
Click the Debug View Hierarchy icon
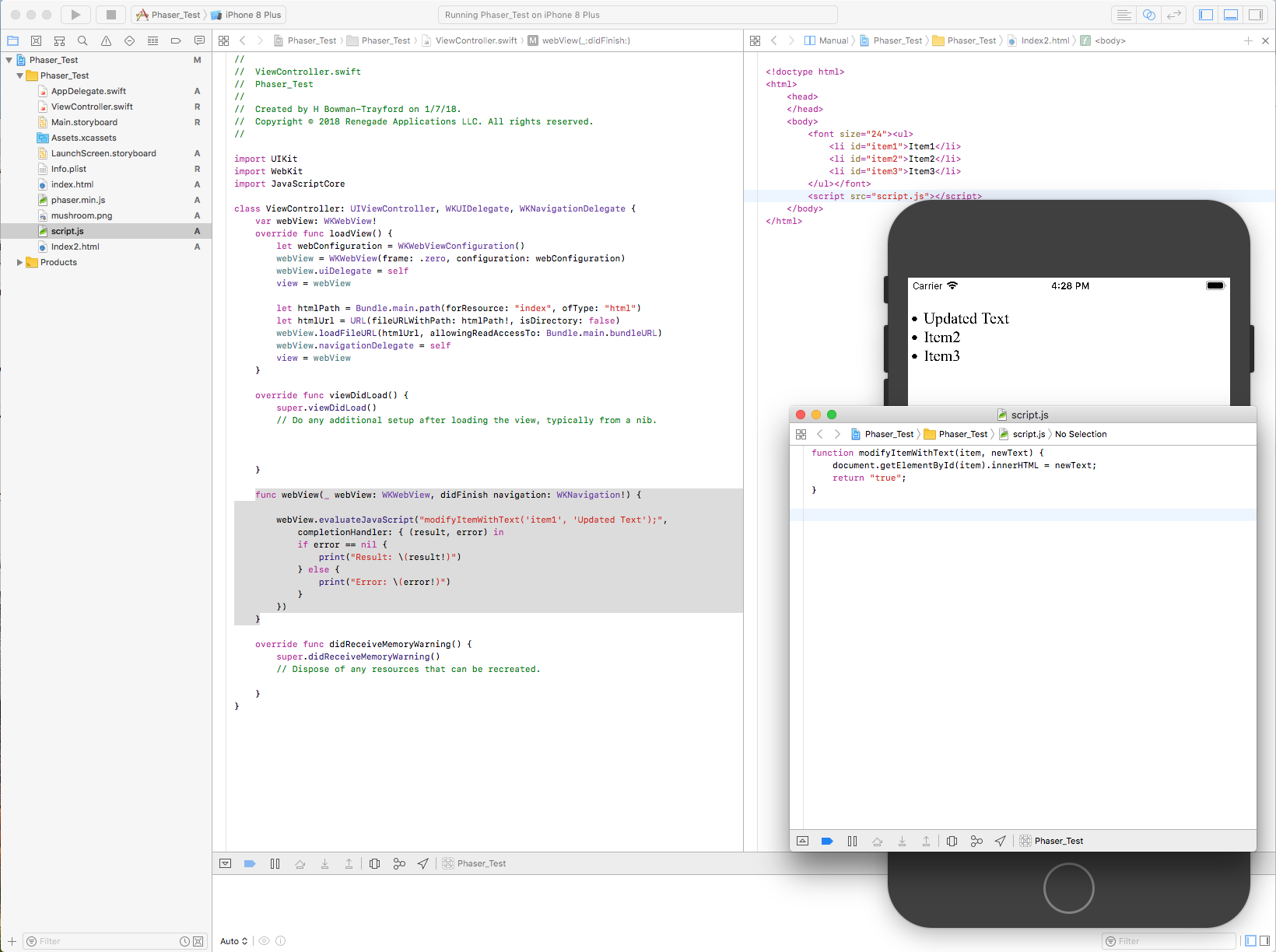pos(374,863)
